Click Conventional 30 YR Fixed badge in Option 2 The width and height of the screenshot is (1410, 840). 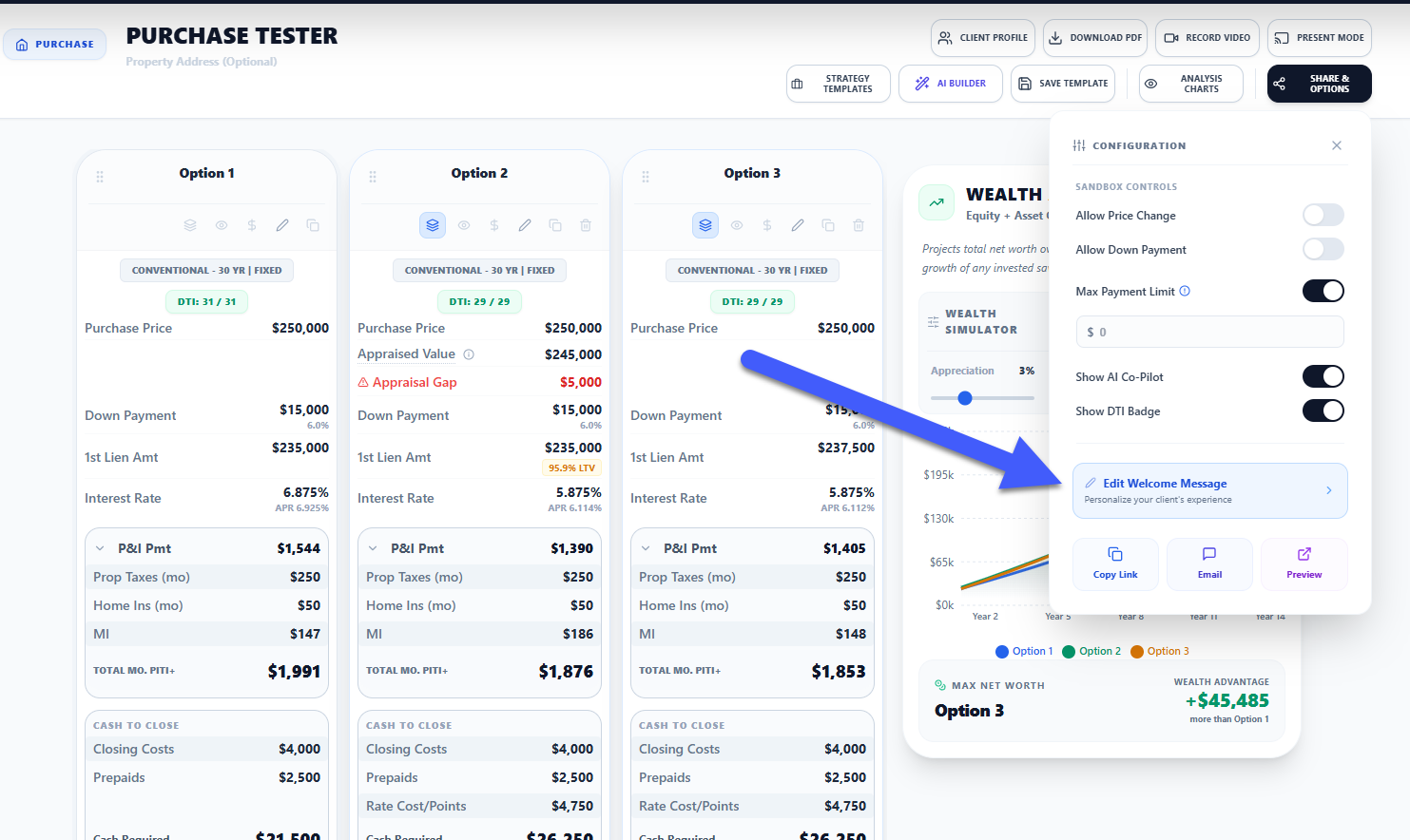pos(480,271)
